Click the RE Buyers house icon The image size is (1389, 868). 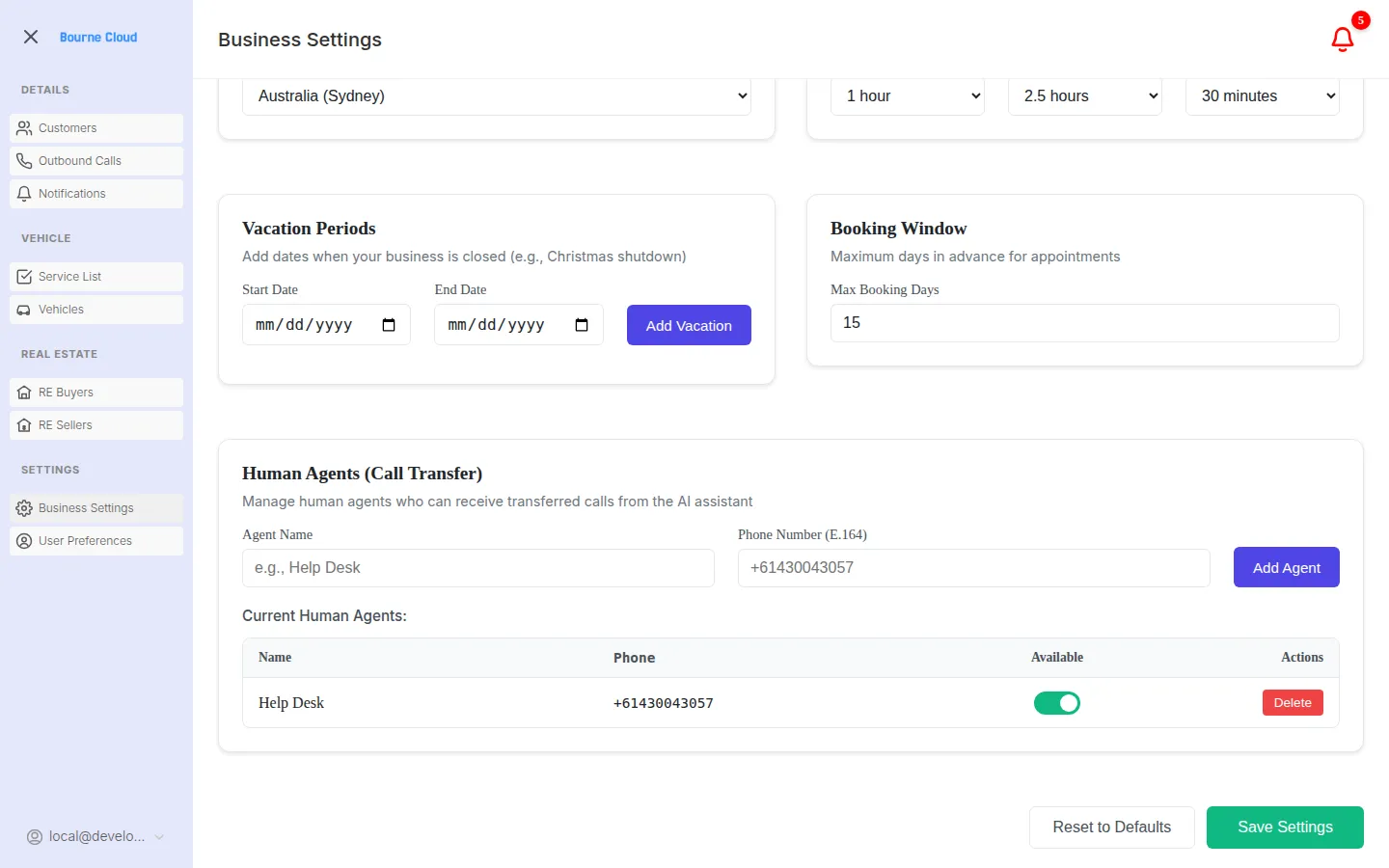(24, 393)
